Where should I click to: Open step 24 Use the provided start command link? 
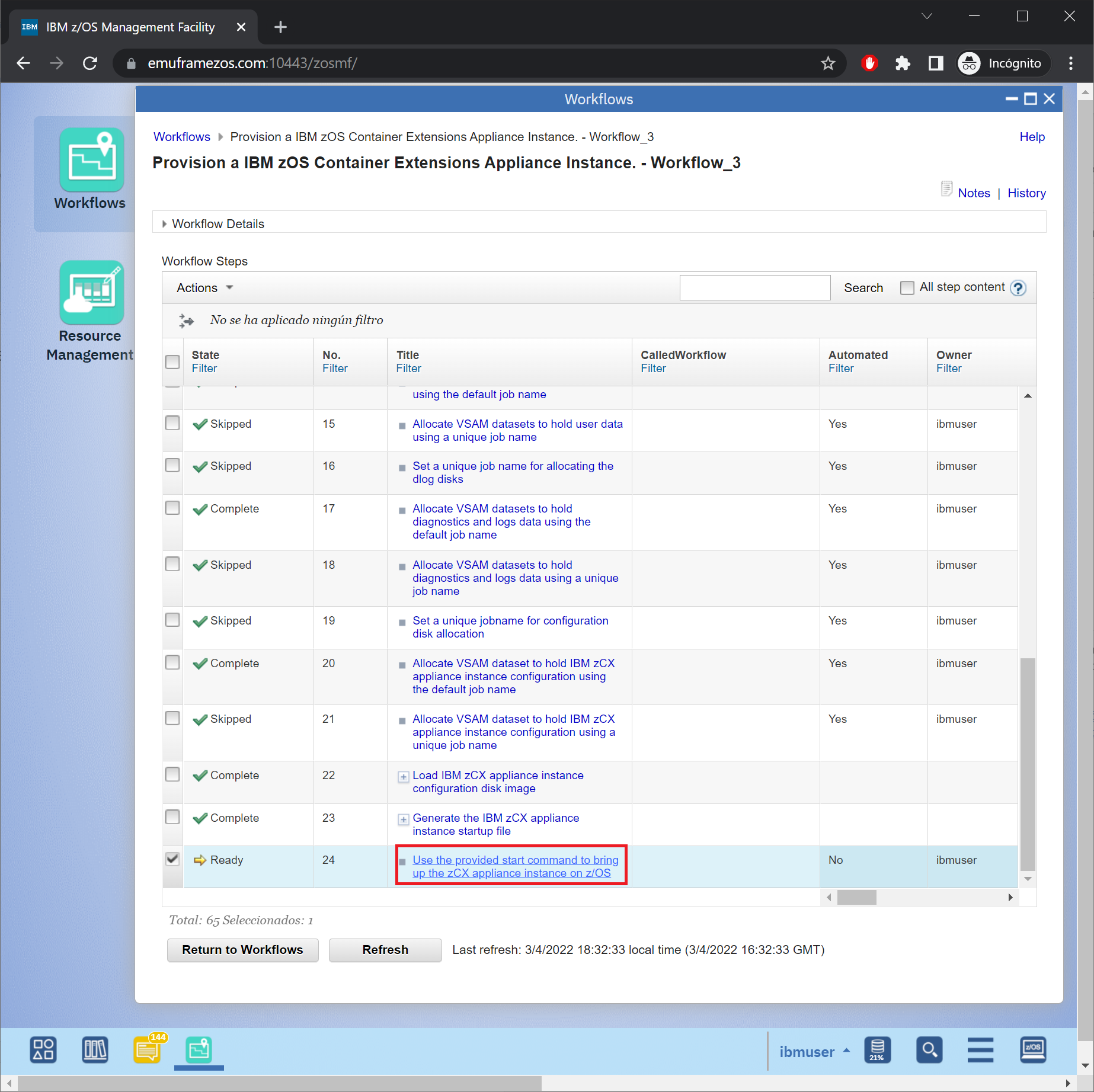515,866
